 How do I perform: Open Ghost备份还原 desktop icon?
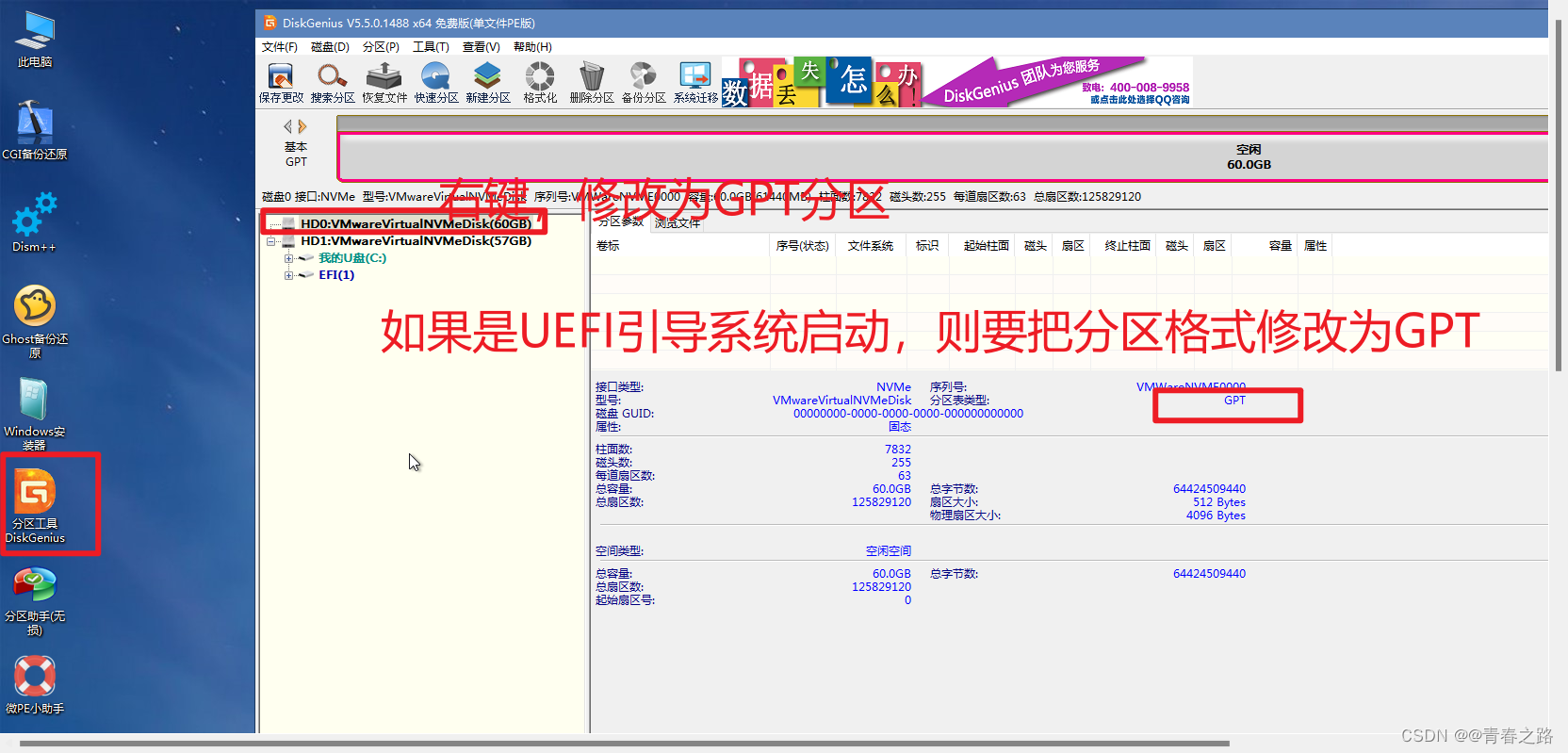coord(35,320)
